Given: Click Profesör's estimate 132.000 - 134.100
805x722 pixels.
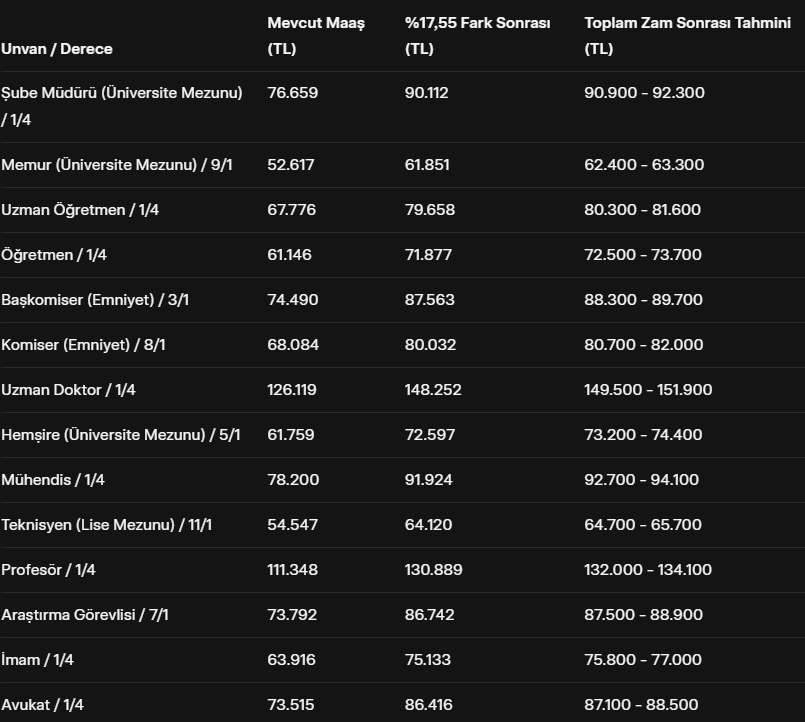Looking at the screenshot, I should pyautogui.click(x=648, y=570).
